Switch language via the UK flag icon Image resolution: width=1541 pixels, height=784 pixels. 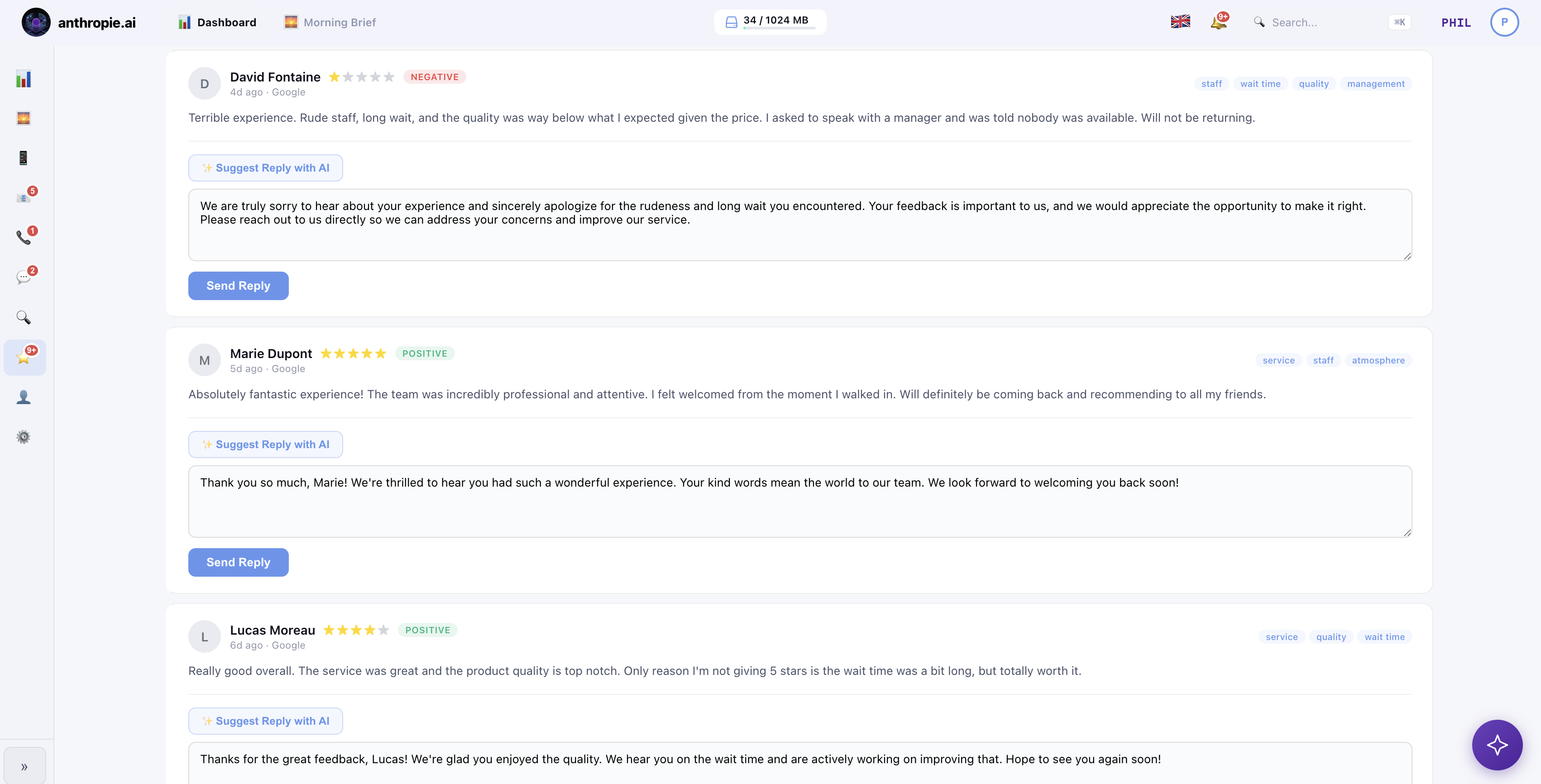click(x=1180, y=22)
